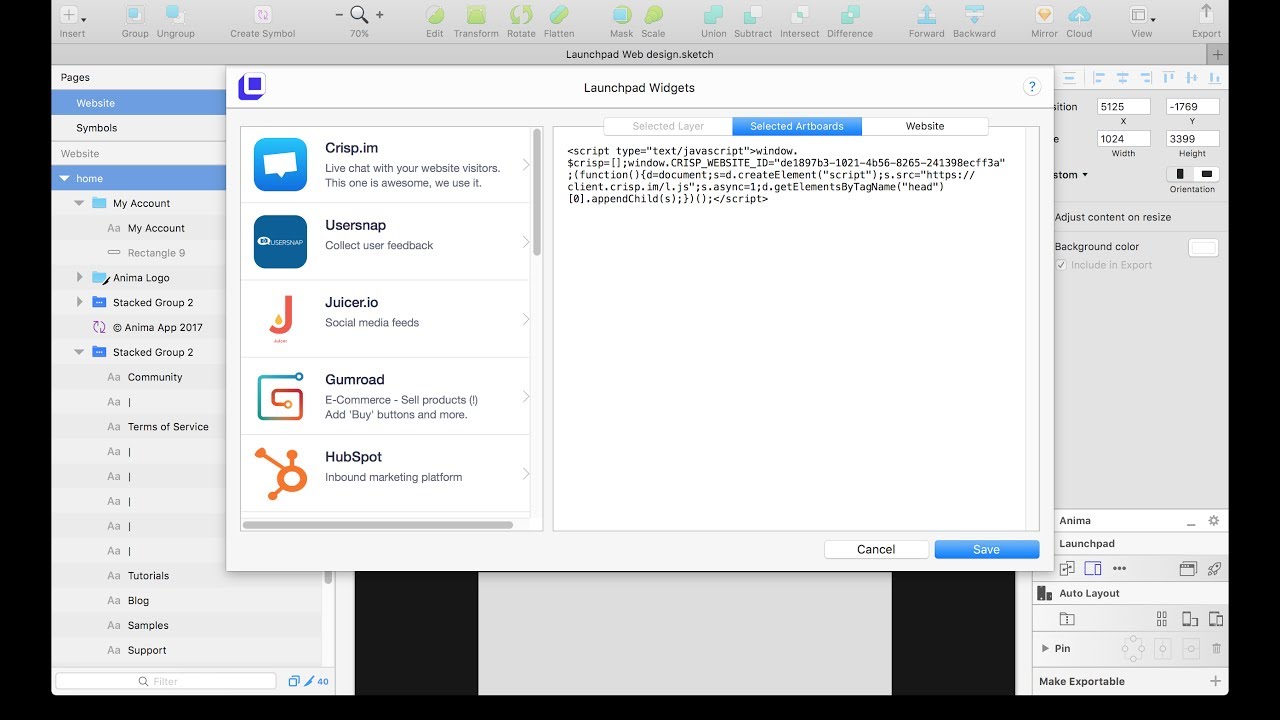
Task: Switch to the Selected Layer tab
Action: pos(668,126)
